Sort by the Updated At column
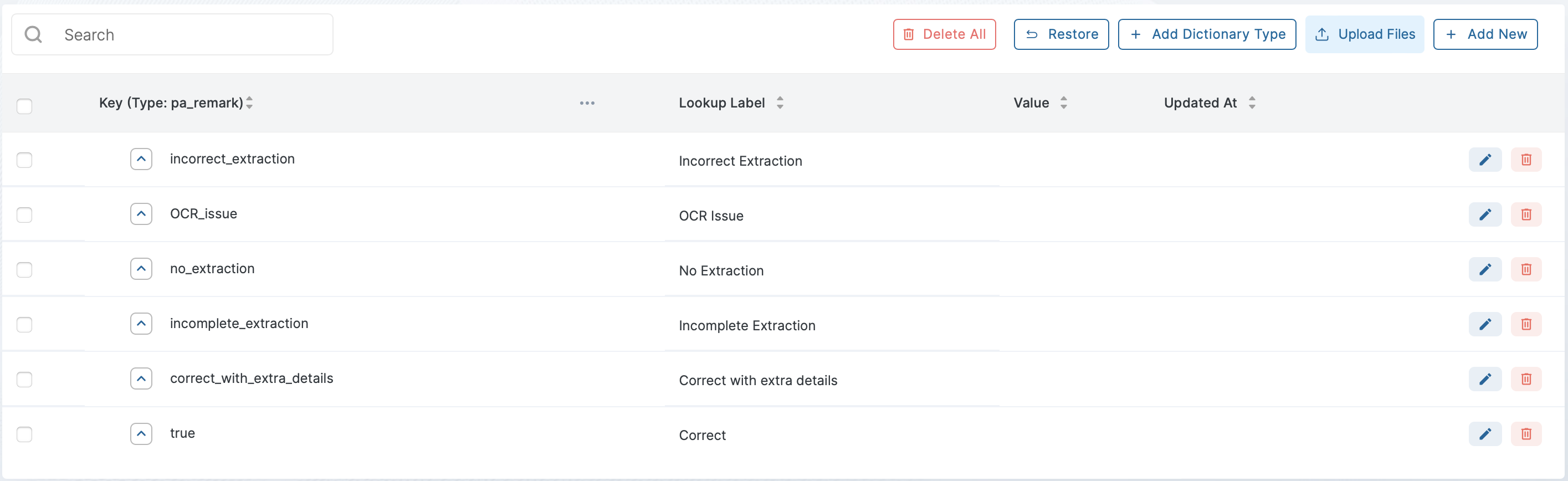Screen dimensions: 1568x481 (1252, 103)
